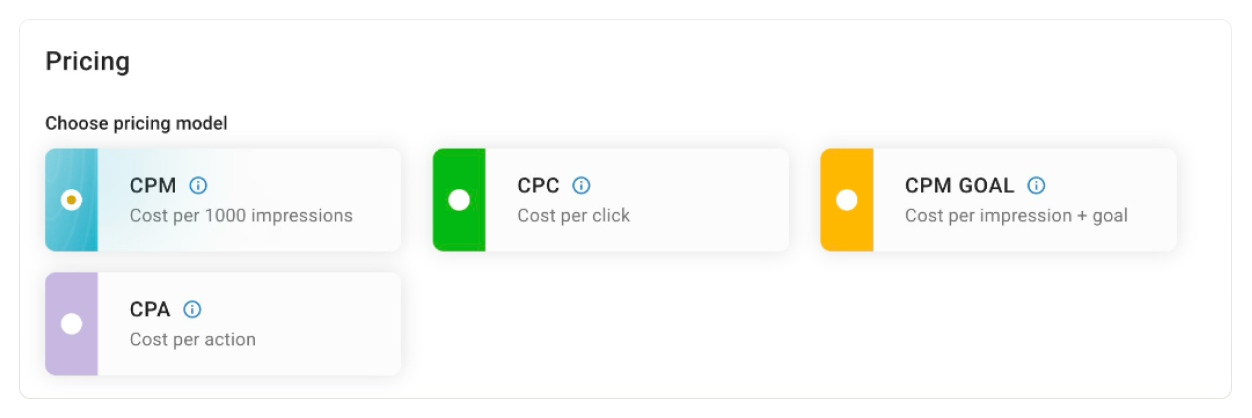Click the Pricing section heading
This screenshot has height=418, width=1252.
point(88,62)
